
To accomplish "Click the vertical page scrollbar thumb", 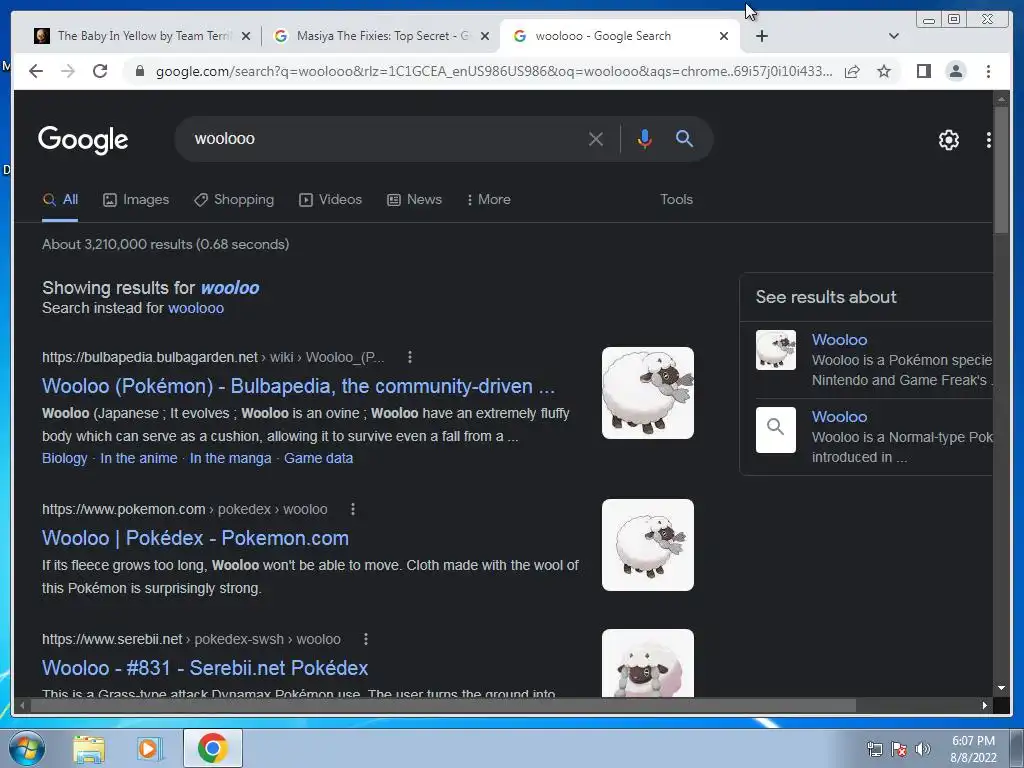I will (x=1000, y=170).
